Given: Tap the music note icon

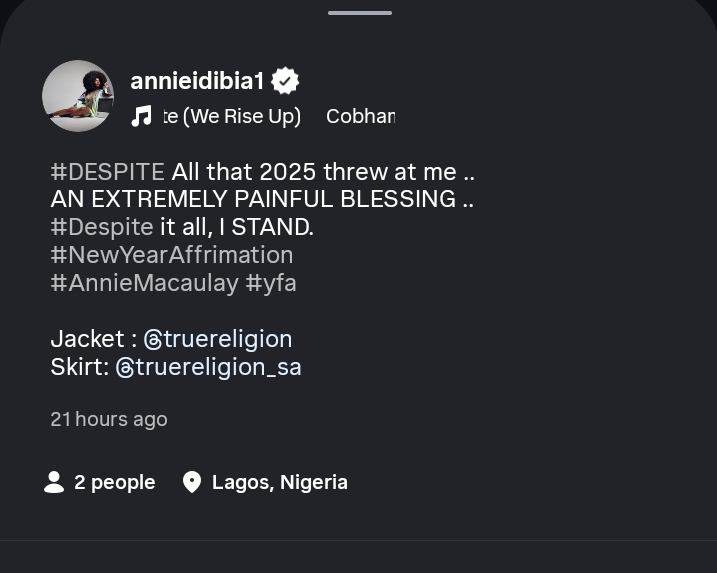Looking at the screenshot, I should 142,116.
